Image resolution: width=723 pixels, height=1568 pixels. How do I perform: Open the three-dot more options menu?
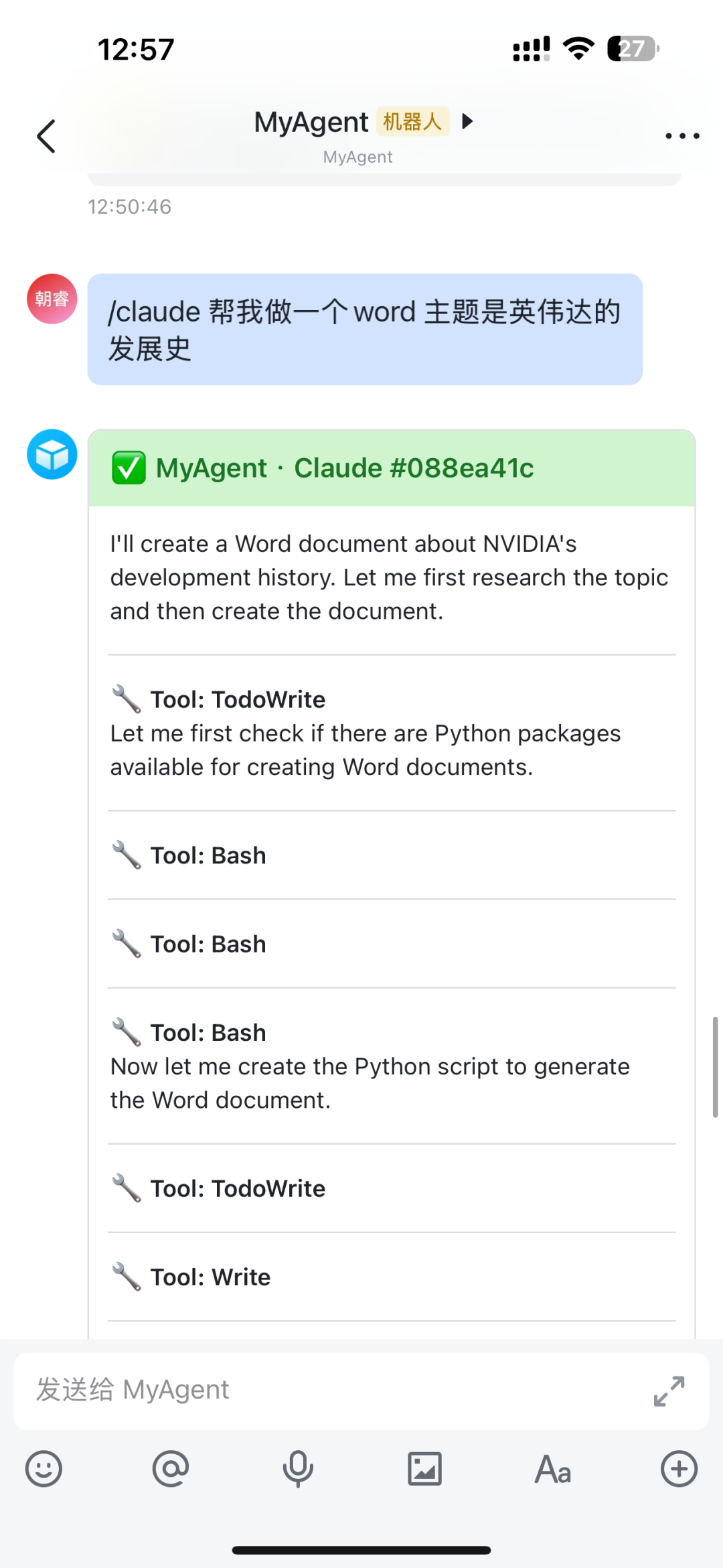[x=682, y=136]
